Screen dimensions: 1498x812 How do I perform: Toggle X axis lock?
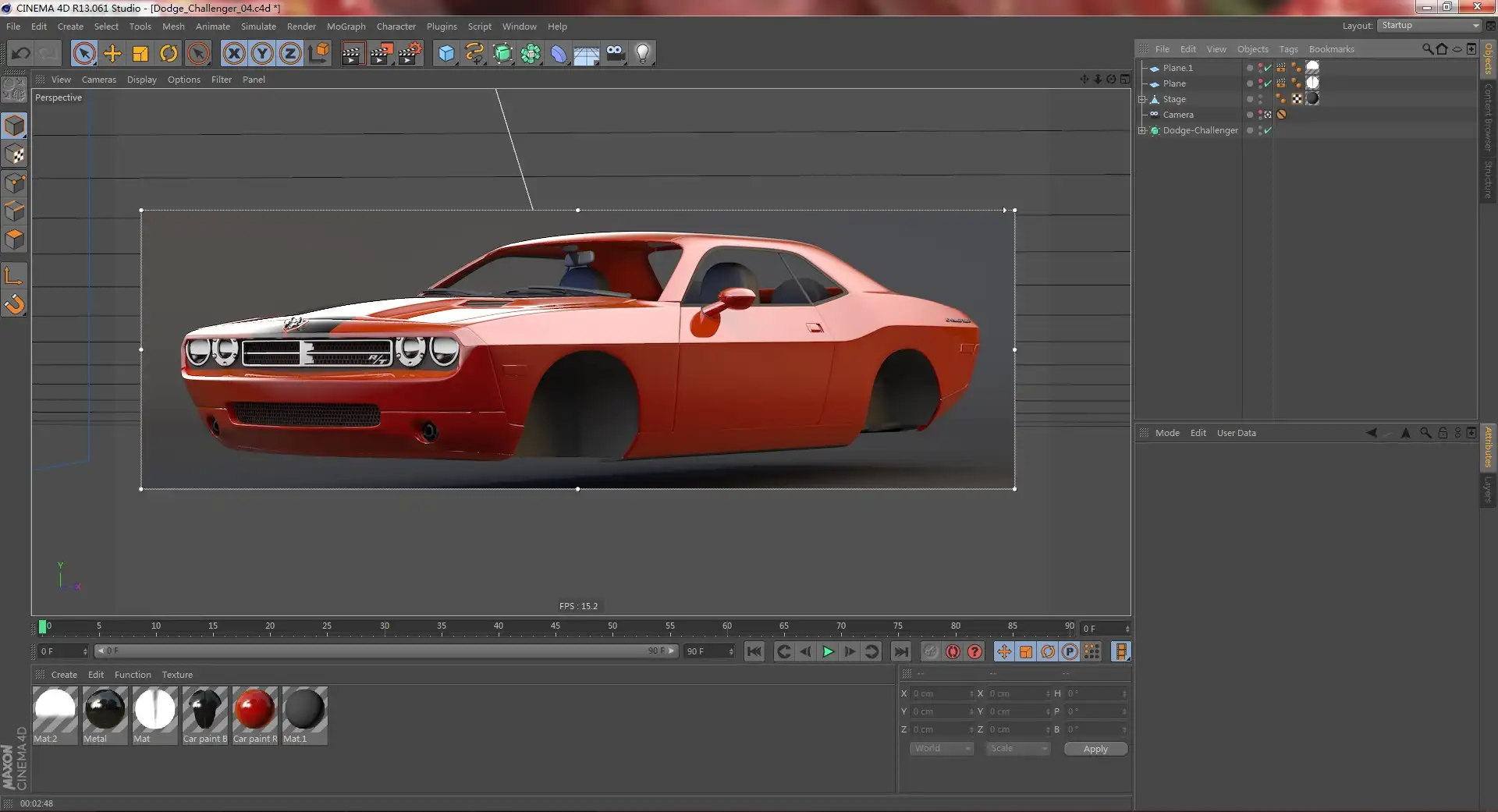(233, 53)
